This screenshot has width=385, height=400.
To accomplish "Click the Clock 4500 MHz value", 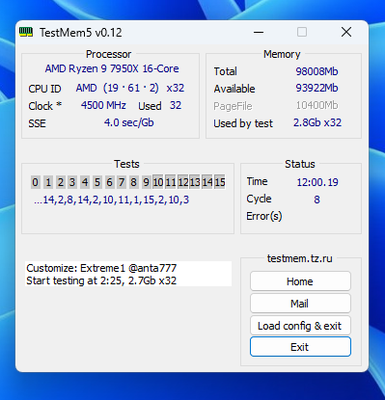I will [x=103, y=105].
